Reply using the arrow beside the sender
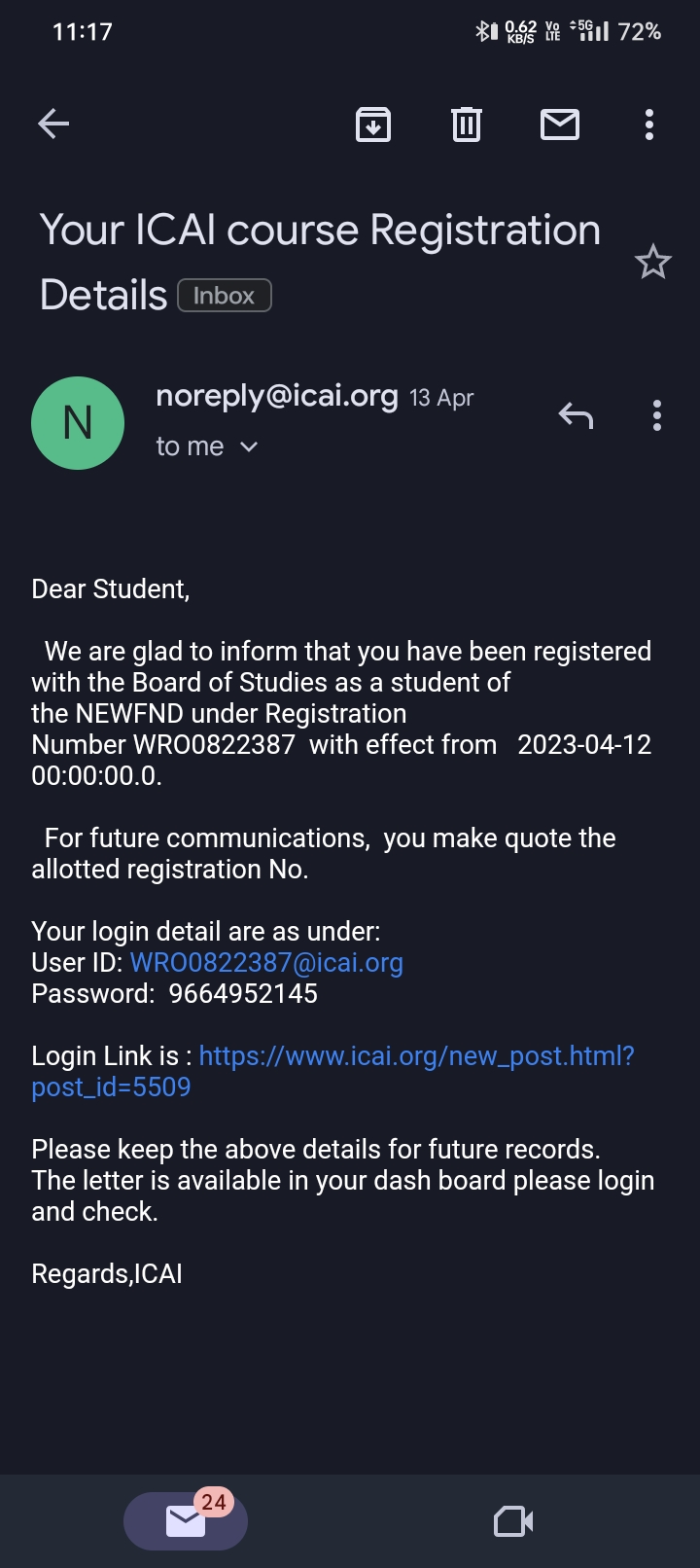The width and height of the screenshot is (700, 1568). coord(576,416)
